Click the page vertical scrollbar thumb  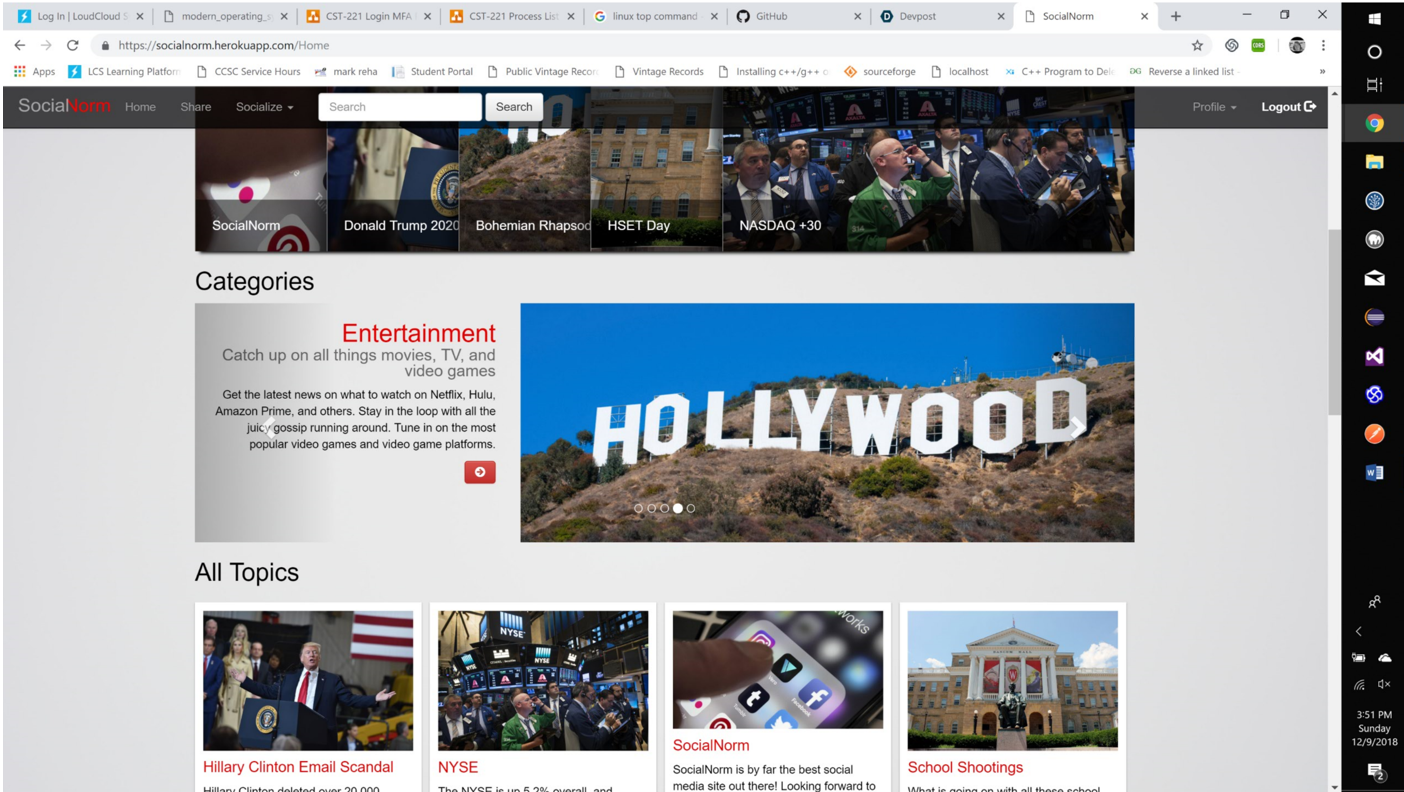(1334, 322)
